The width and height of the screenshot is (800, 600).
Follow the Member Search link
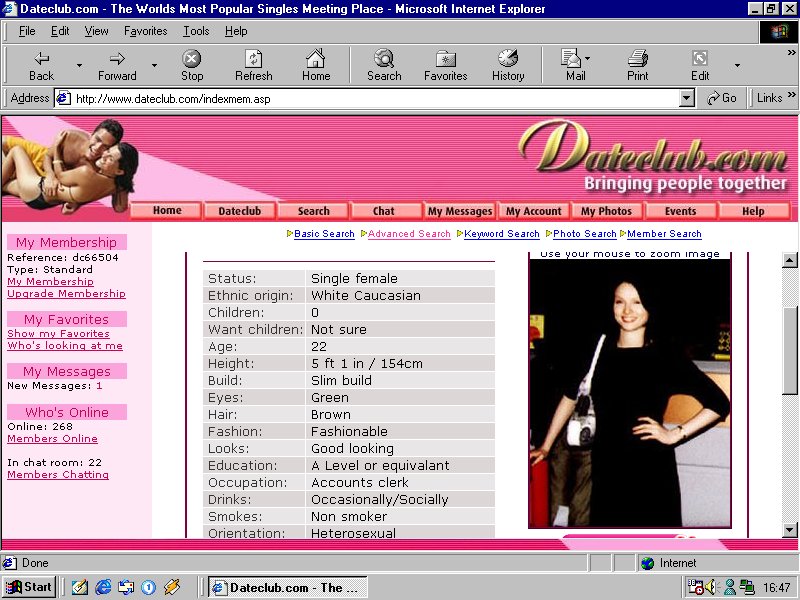(x=664, y=234)
